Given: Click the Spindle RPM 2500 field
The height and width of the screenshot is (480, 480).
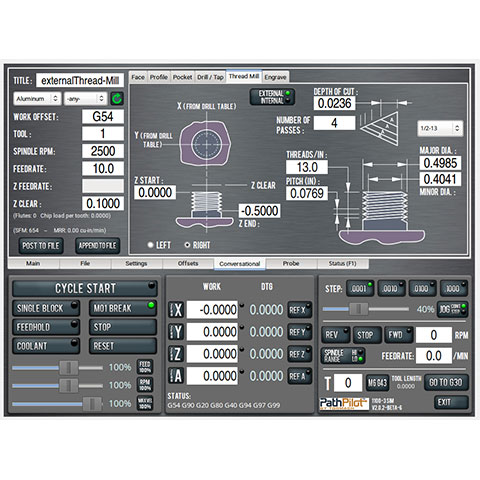Looking at the screenshot, I should click(103, 151).
